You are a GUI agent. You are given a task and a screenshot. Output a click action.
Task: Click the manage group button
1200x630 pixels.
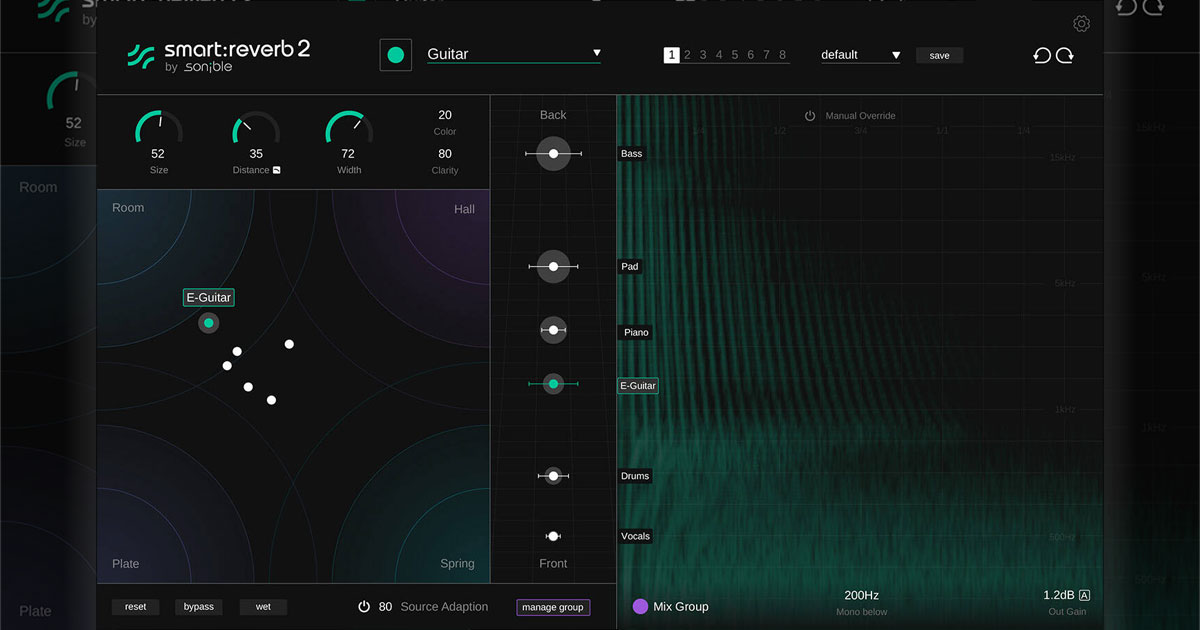(553, 607)
